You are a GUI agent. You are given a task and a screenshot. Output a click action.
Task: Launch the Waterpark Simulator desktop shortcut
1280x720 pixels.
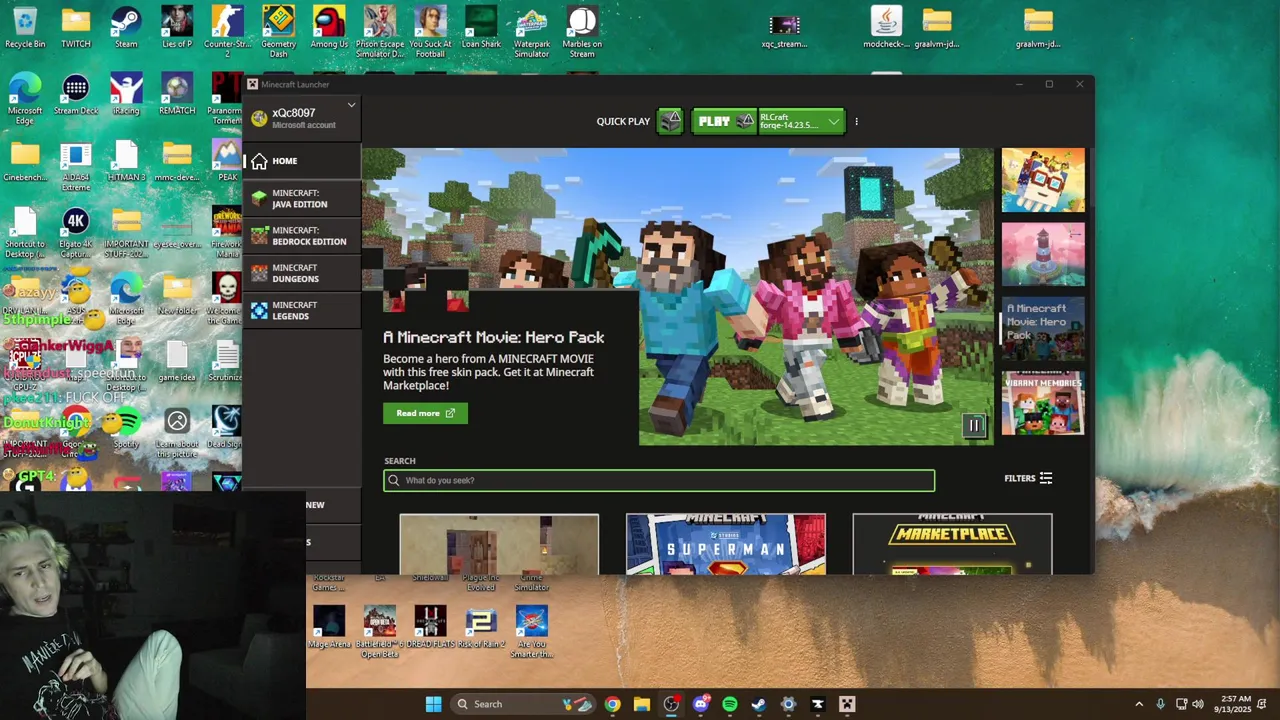532,31
